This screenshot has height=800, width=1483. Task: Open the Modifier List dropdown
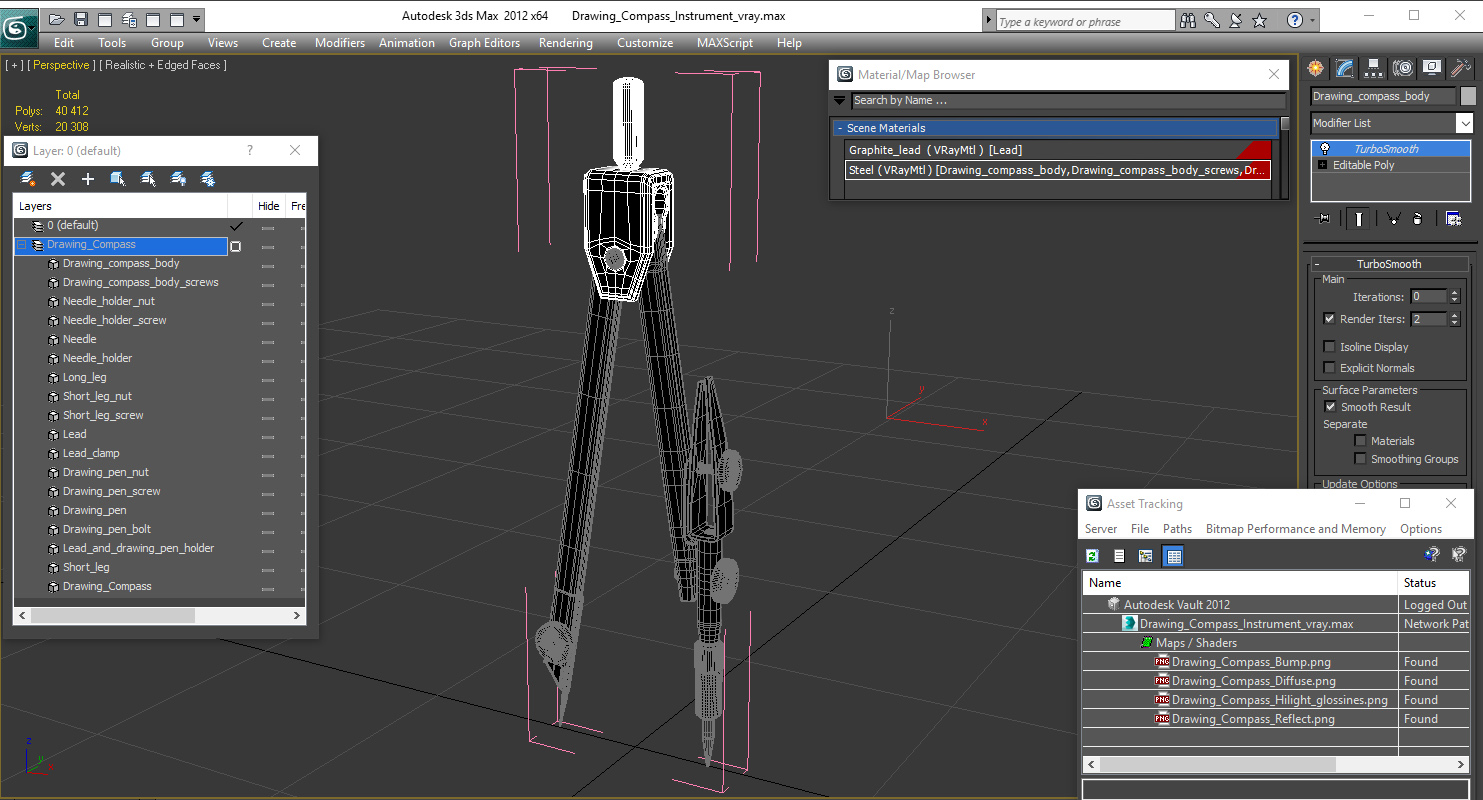click(1464, 123)
